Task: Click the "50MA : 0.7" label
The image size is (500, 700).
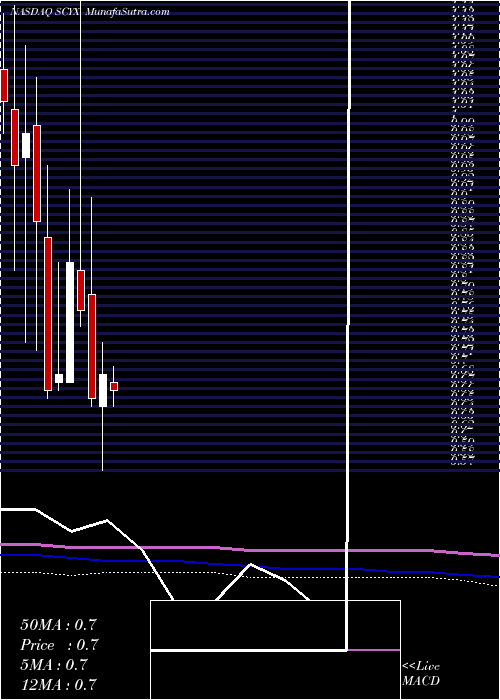Action: (x=58, y=625)
